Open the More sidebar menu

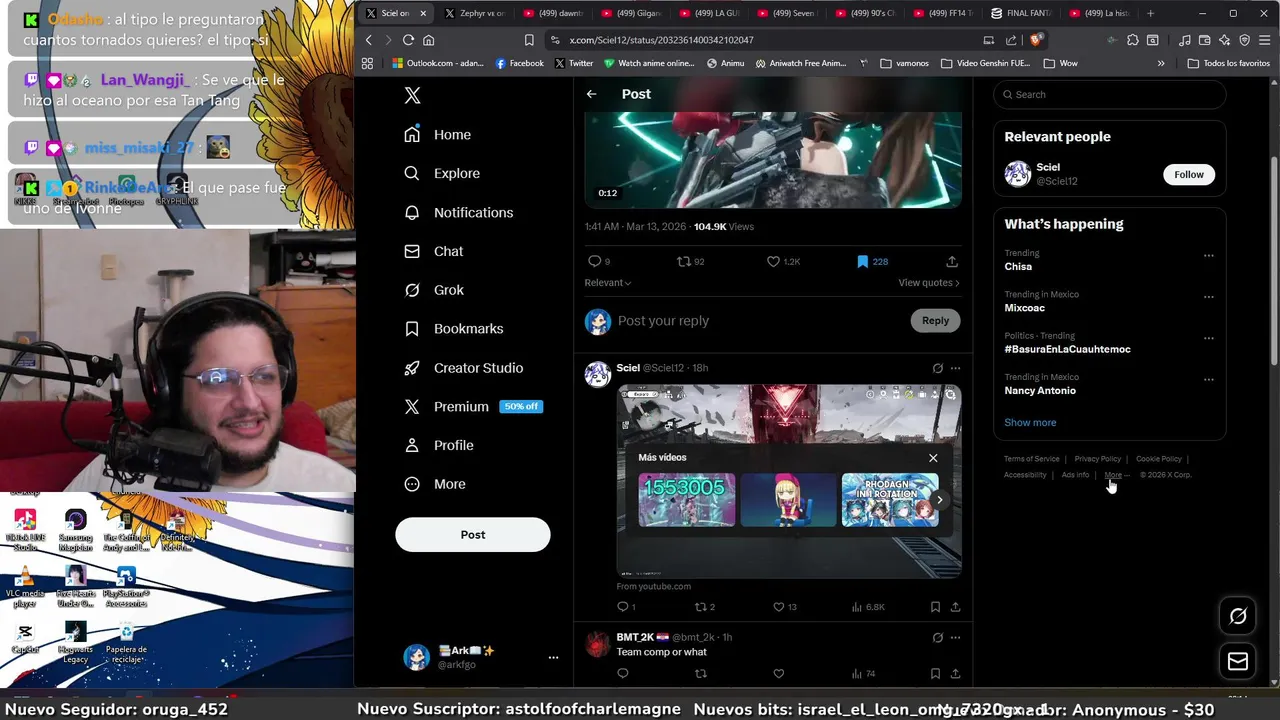click(x=434, y=484)
